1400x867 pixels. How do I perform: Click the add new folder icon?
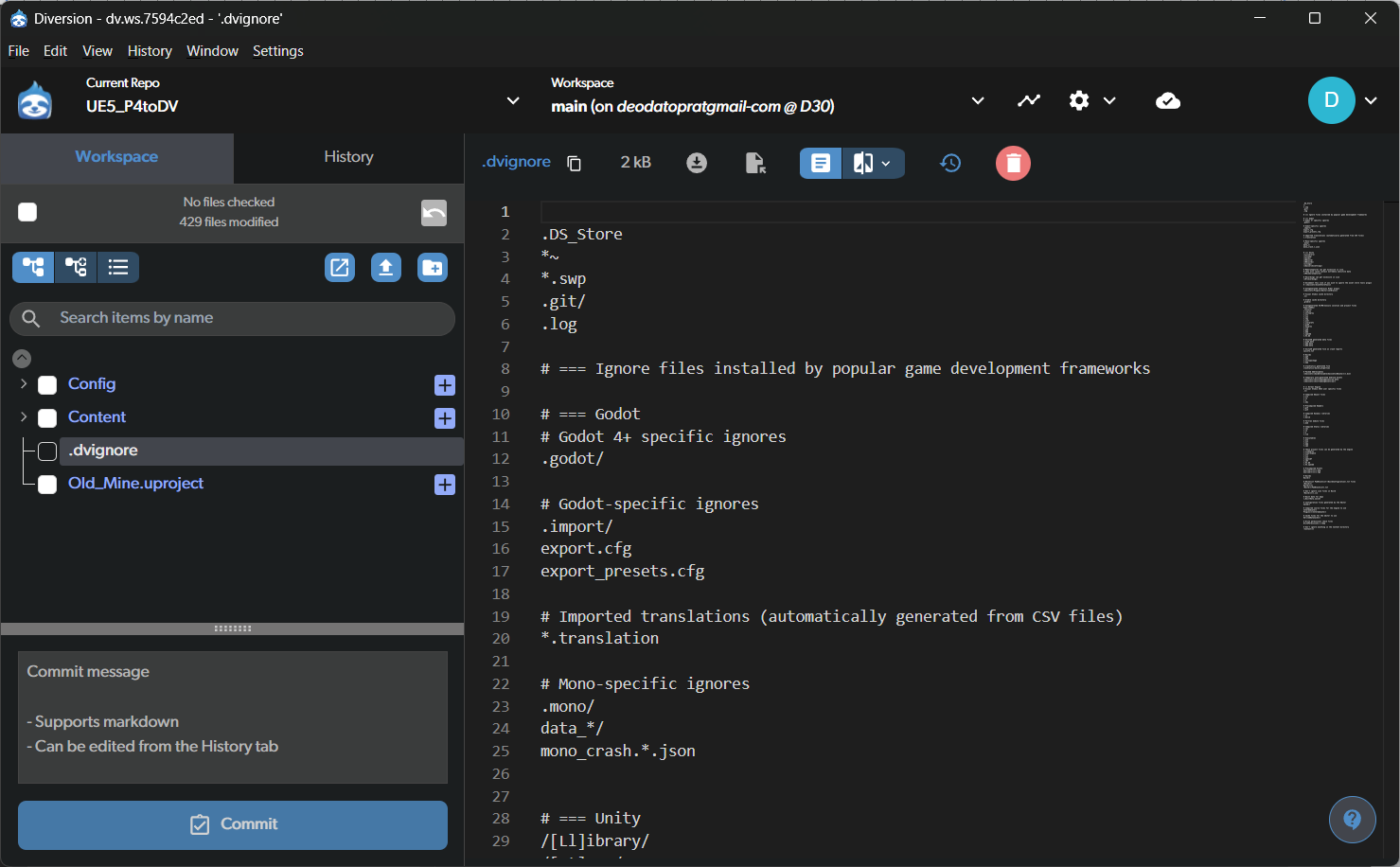433,268
